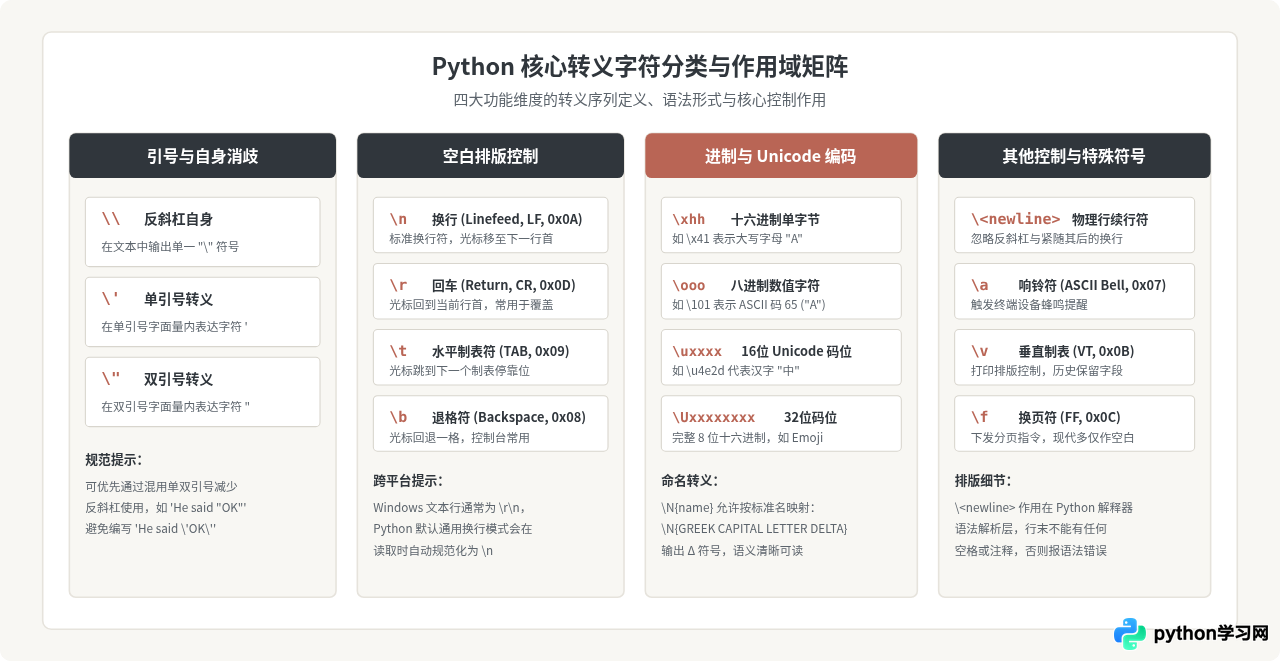Select the description '在文本中输出单一 "\" 符号'

(x=170, y=245)
